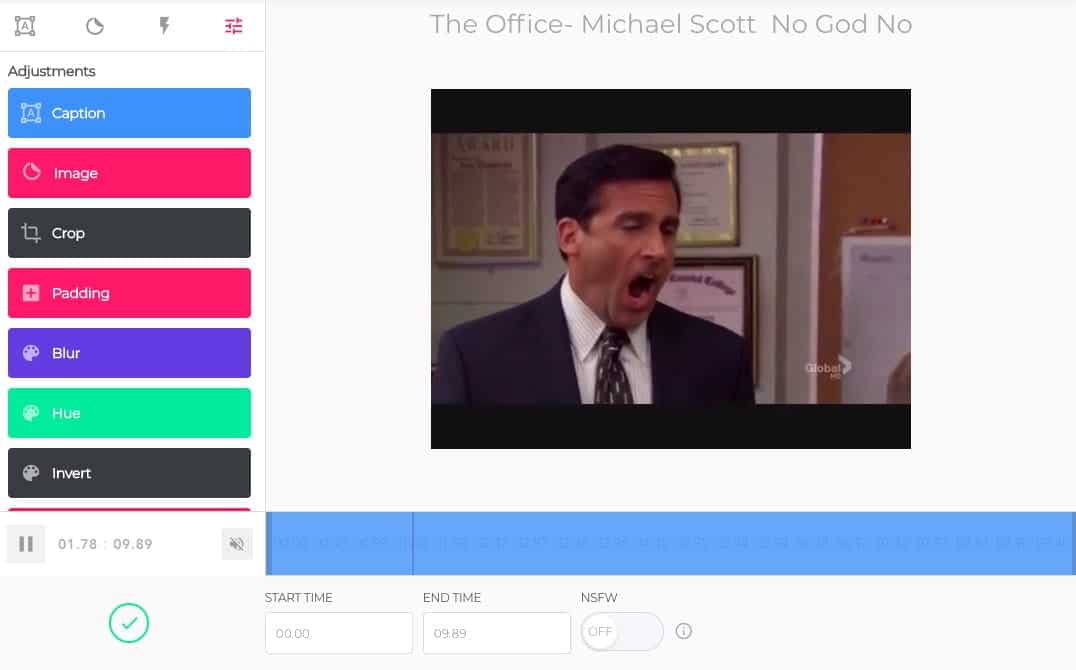
Task: Confirm edits with the green checkmark
Action: pyautogui.click(x=128, y=622)
